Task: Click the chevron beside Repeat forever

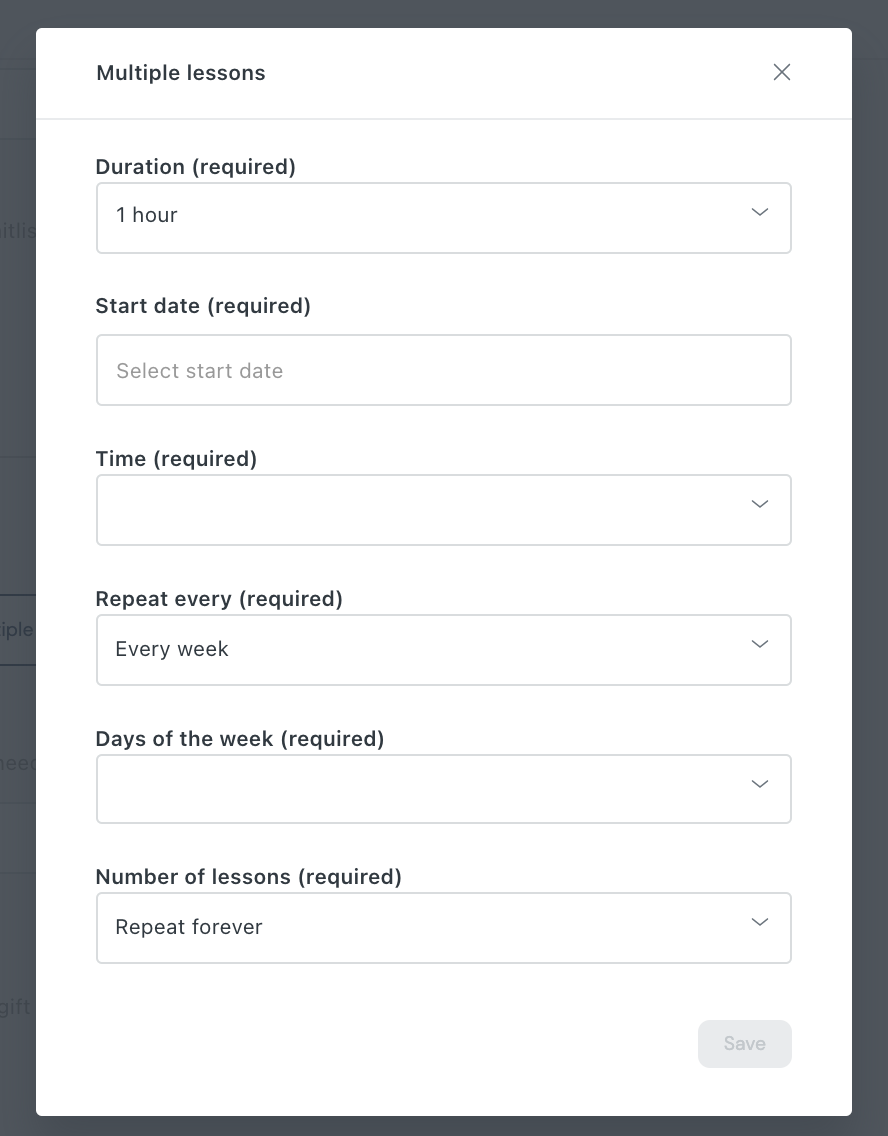Action: 759,922
